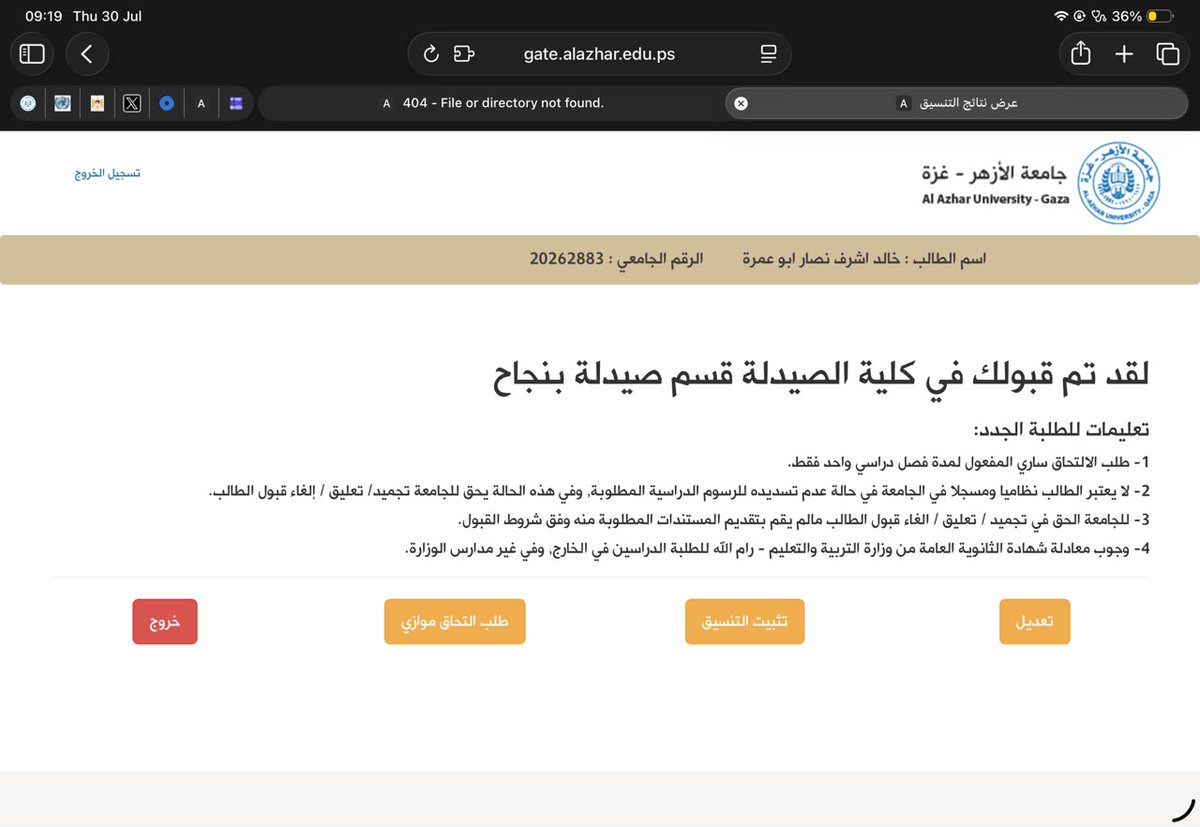Click the Al Azhar University logo
Screen dimensions: 1200x827
point(1120,181)
